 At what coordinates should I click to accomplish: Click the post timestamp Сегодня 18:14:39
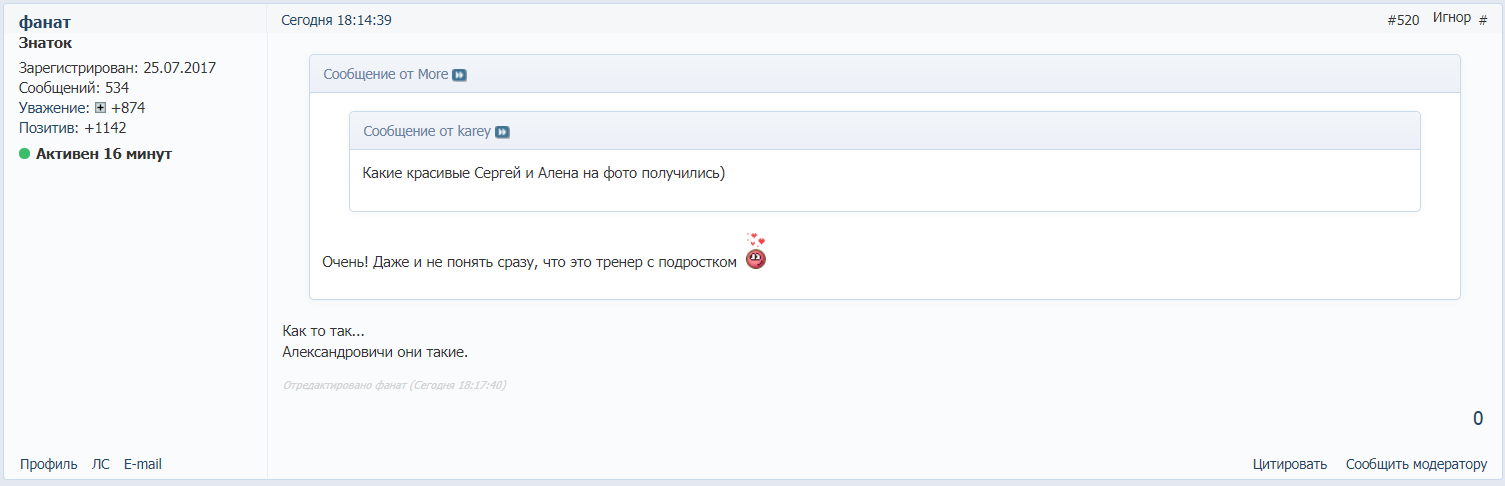pos(335,20)
